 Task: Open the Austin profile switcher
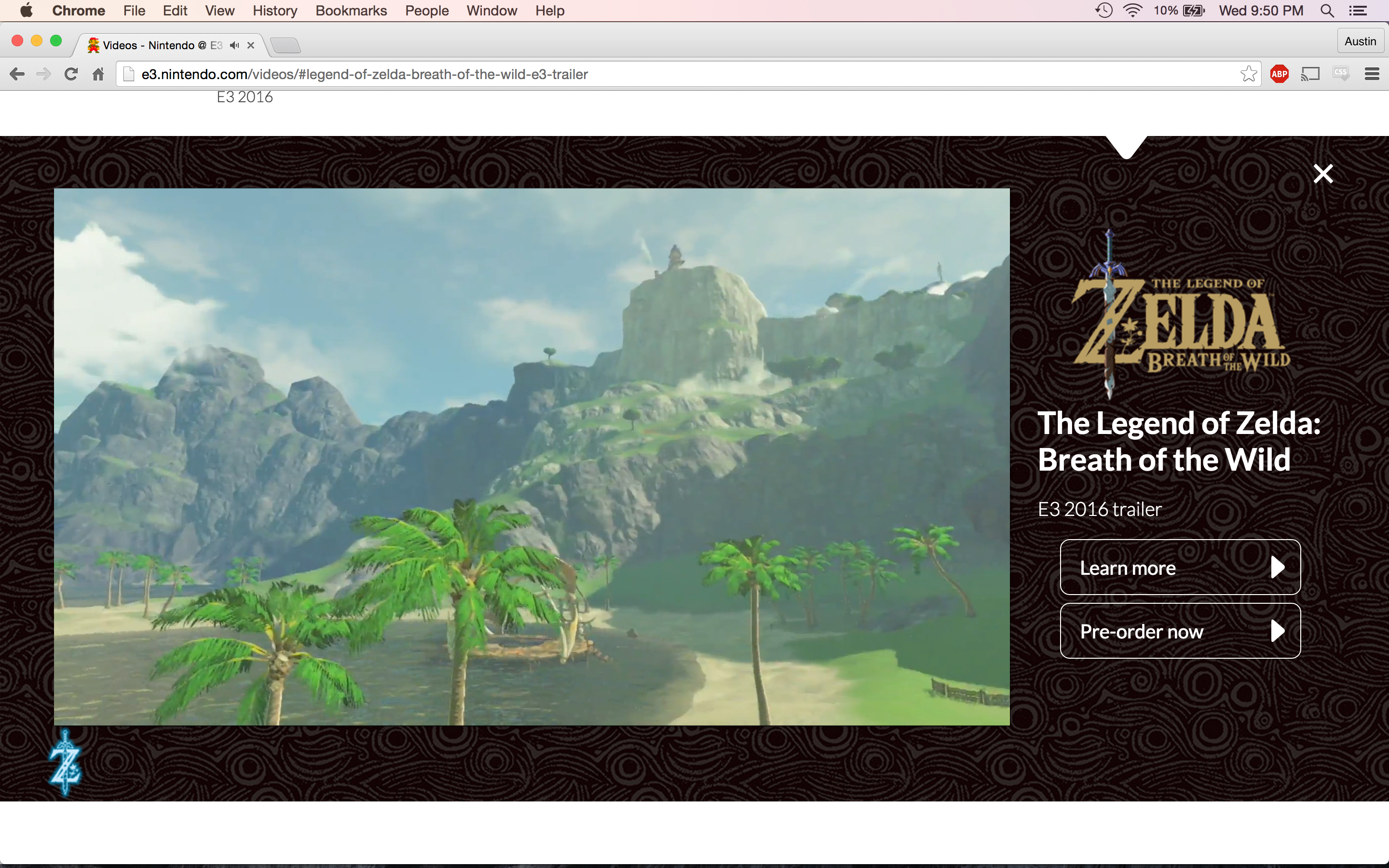(x=1360, y=41)
